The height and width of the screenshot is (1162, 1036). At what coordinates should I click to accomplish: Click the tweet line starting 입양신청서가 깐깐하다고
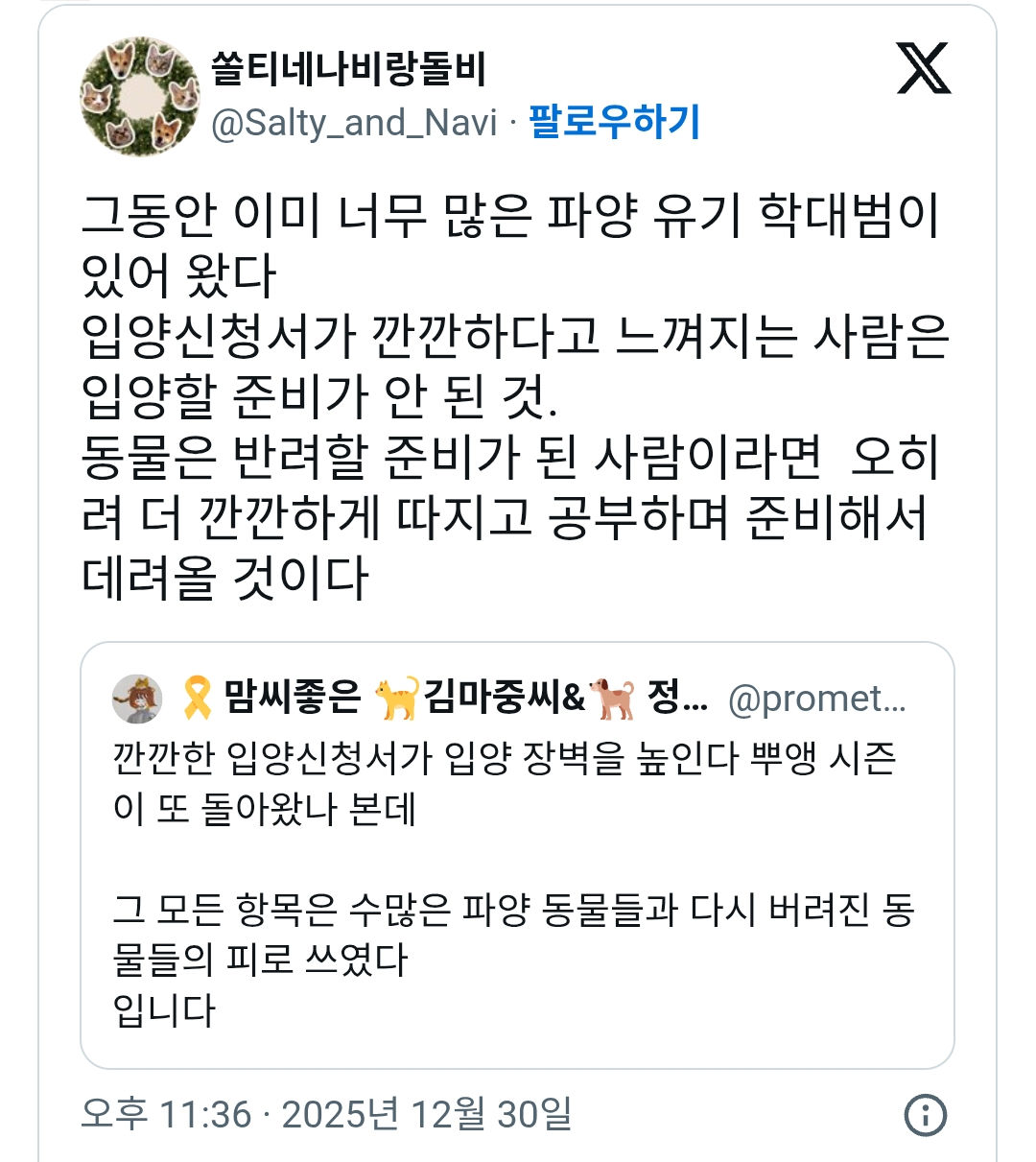[515, 336]
